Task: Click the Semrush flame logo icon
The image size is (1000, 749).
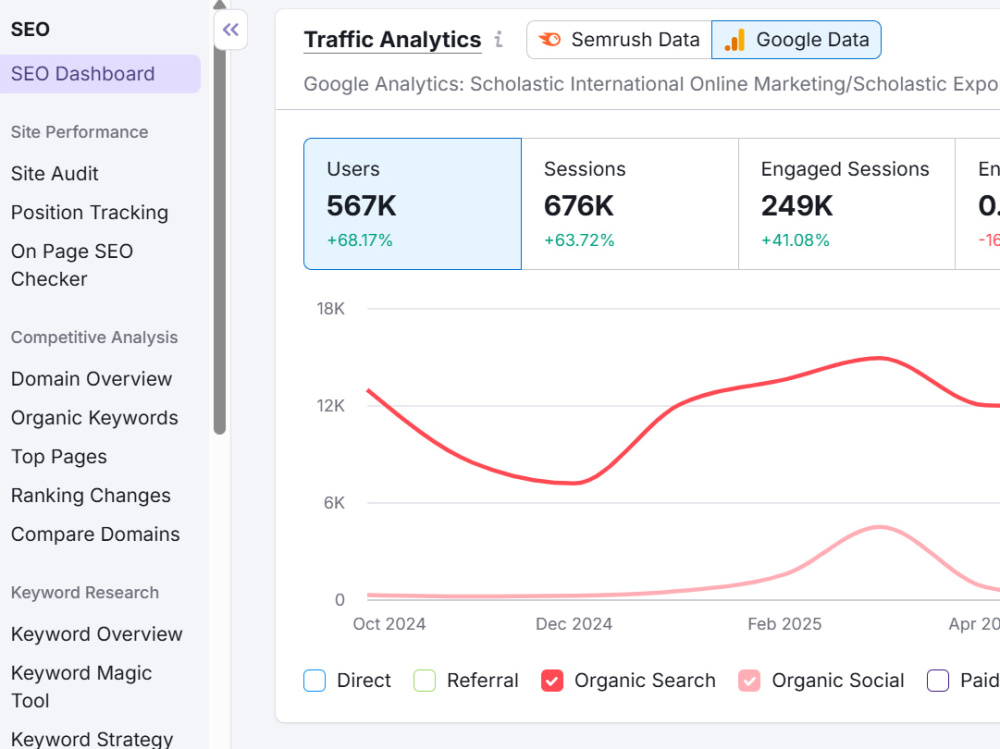Action: [x=550, y=40]
